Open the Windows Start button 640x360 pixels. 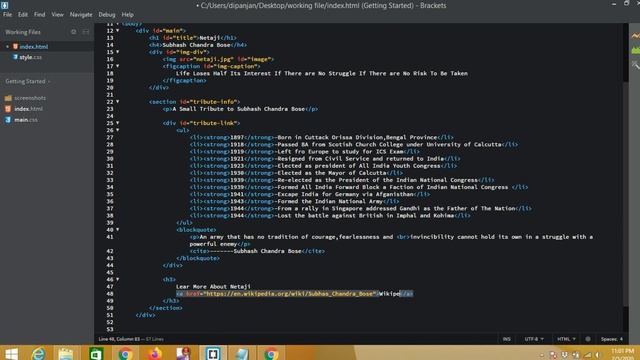11,353
